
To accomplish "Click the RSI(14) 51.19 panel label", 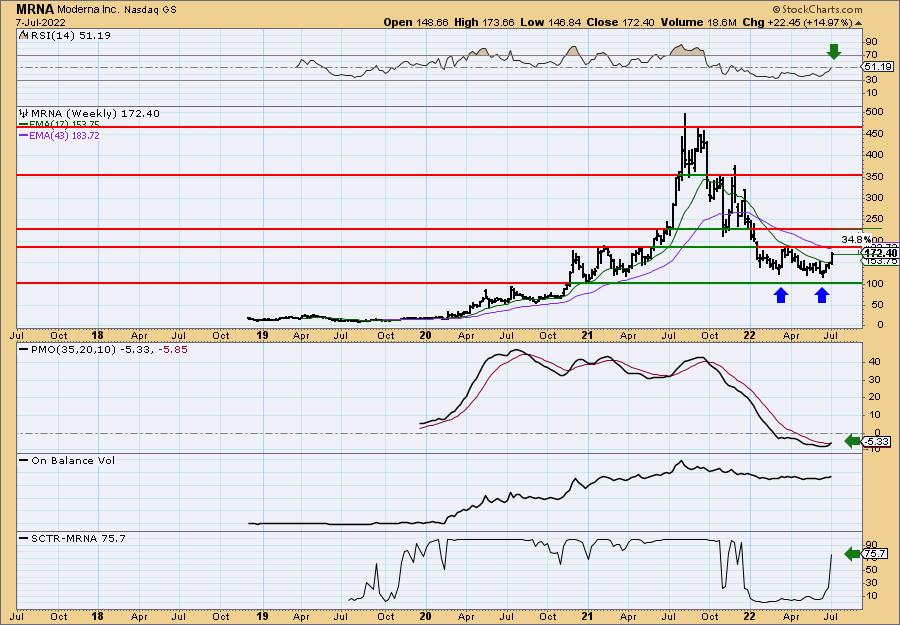I will click(70, 35).
